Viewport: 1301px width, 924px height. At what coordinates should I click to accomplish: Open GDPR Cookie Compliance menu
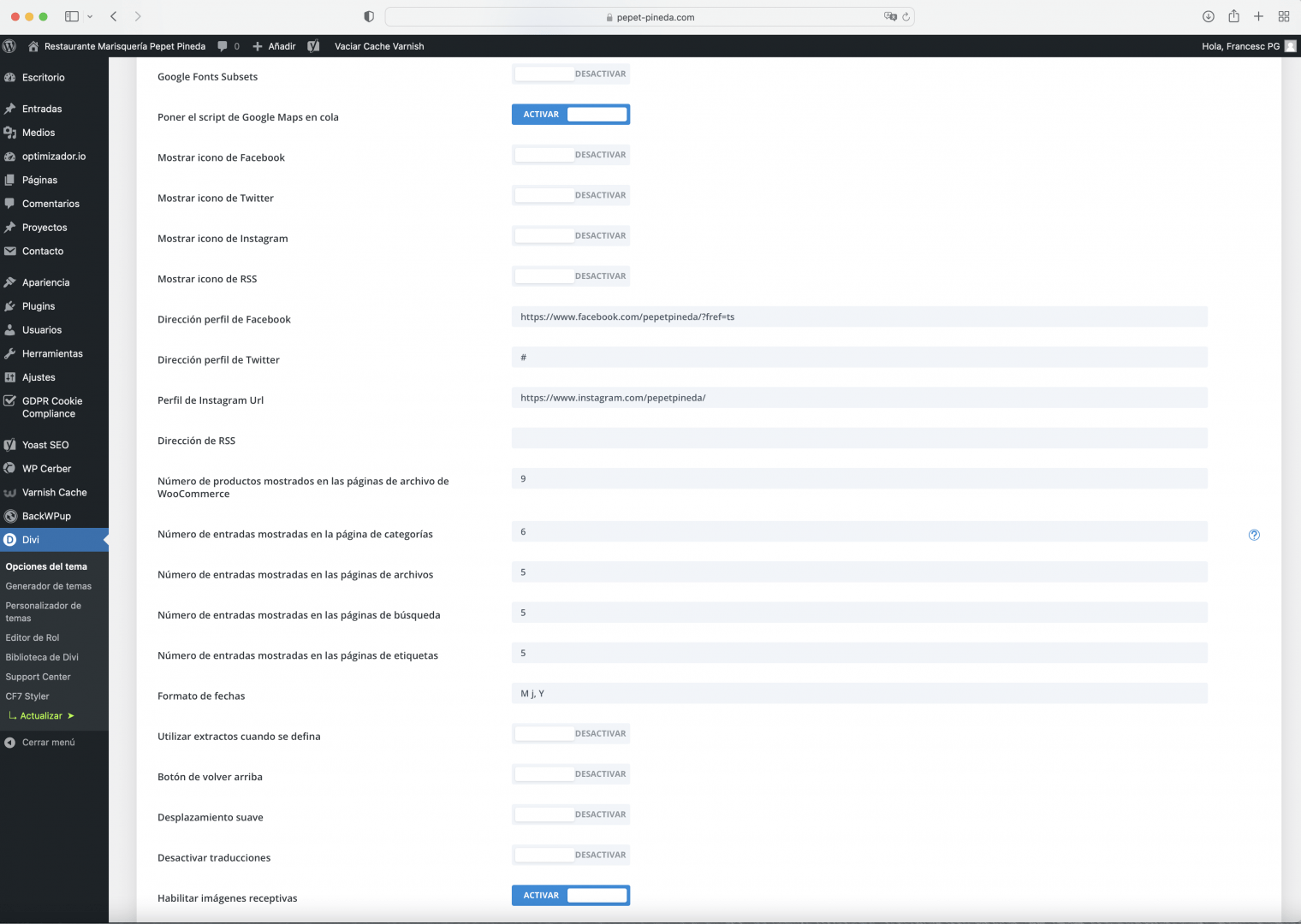point(54,407)
